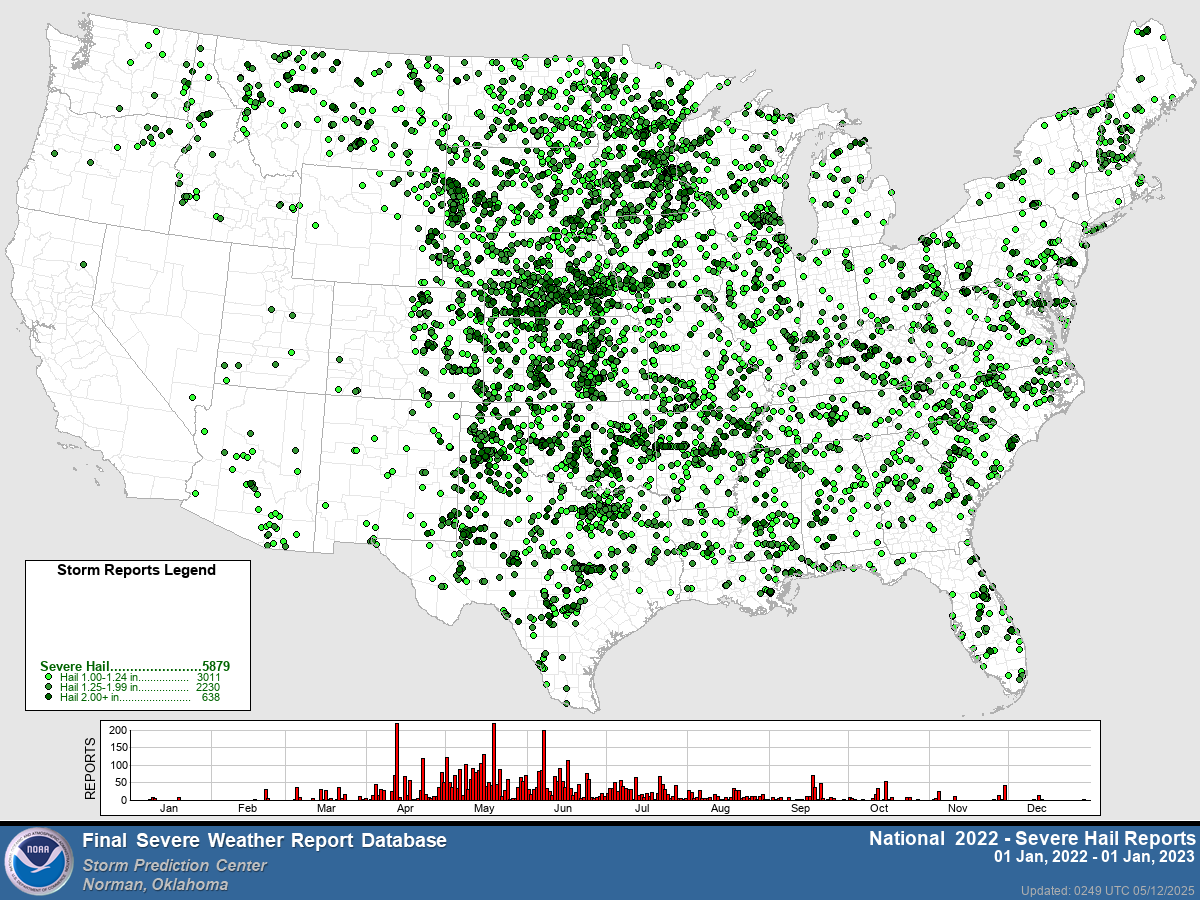Image resolution: width=1200 pixels, height=900 pixels.
Task: Click the NOAA circular logo
Action: (38, 862)
